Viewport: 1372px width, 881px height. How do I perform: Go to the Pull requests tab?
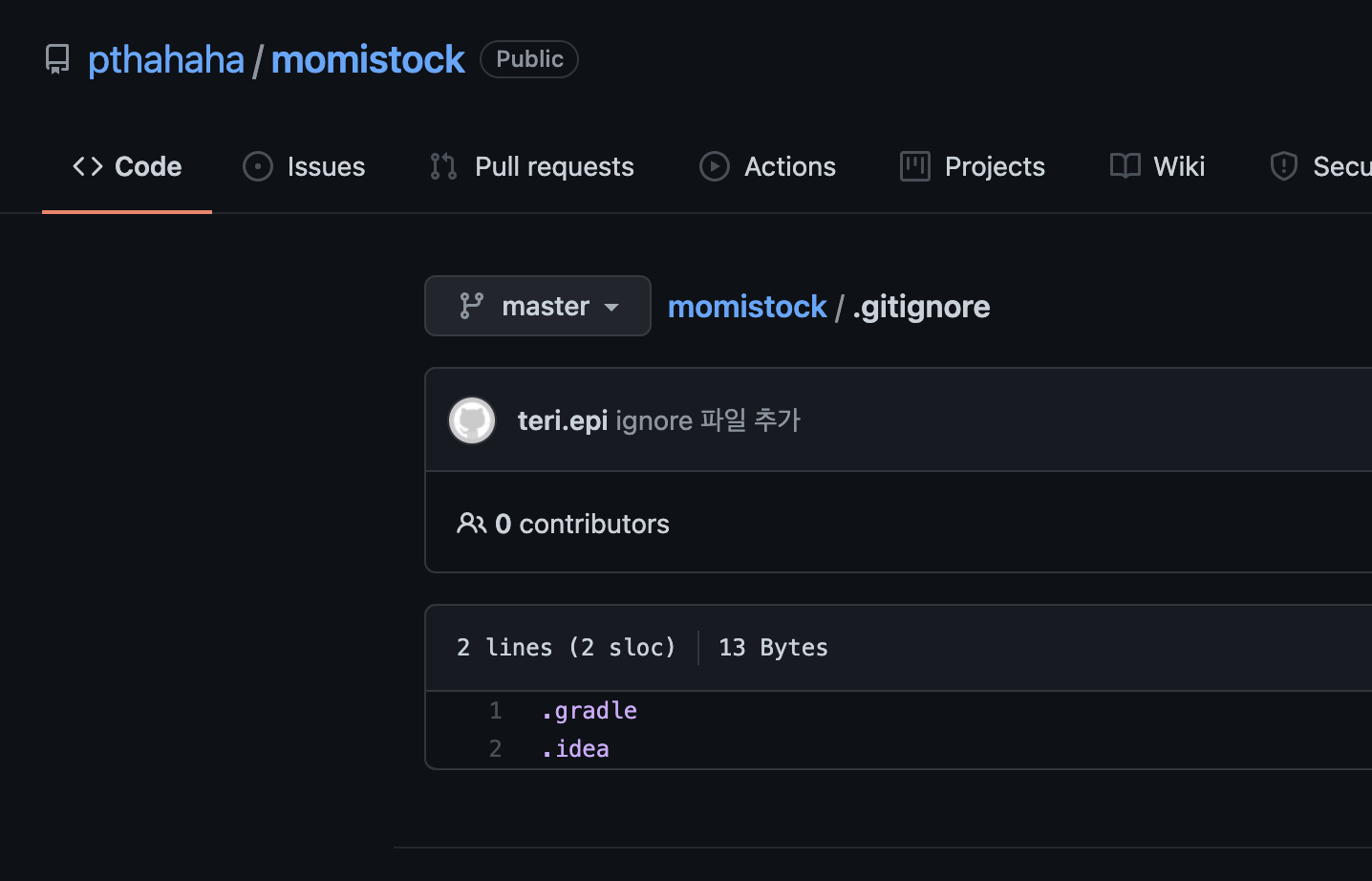(x=531, y=166)
